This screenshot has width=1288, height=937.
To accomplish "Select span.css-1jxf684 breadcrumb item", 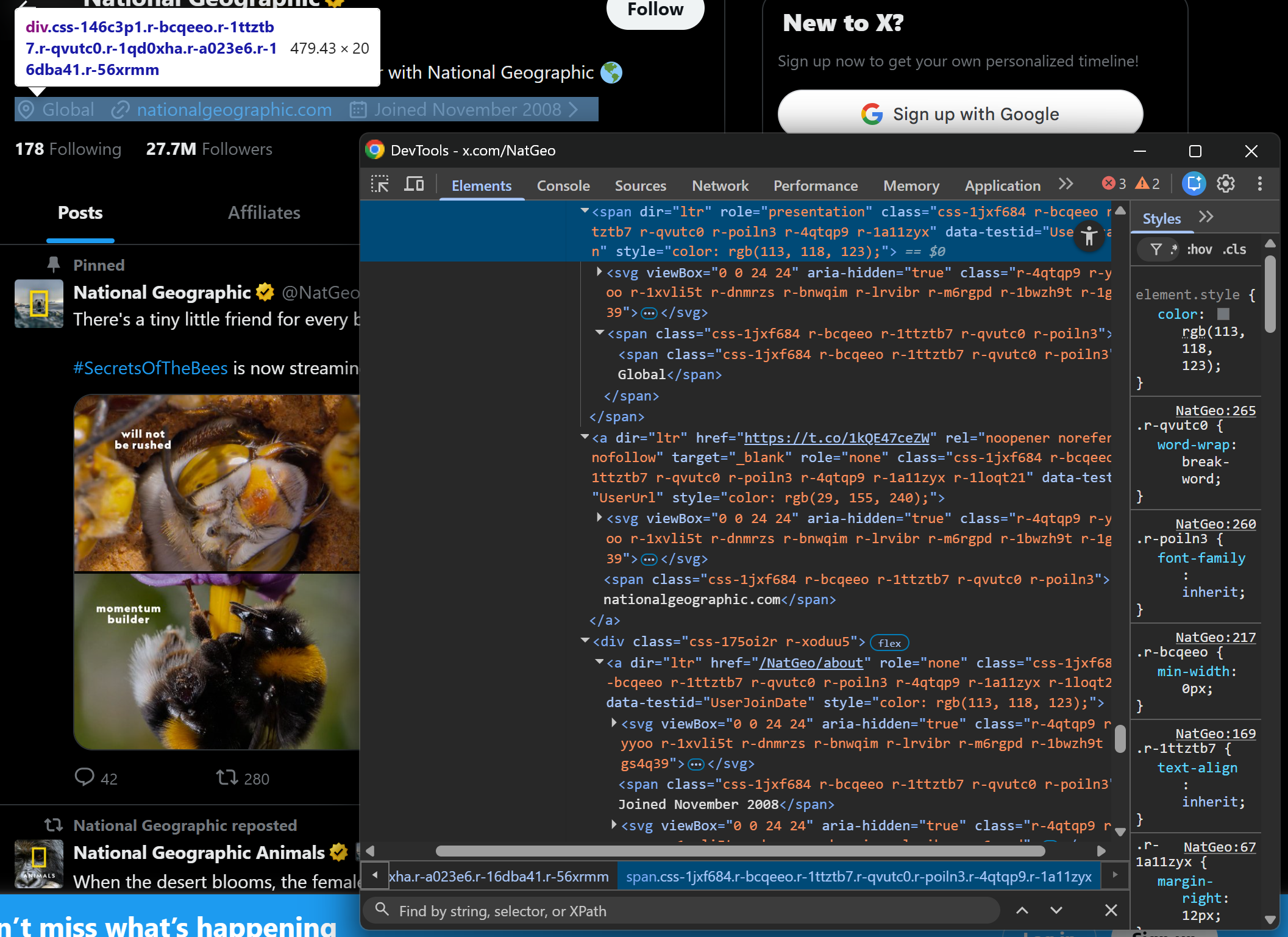I will [x=858, y=876].
